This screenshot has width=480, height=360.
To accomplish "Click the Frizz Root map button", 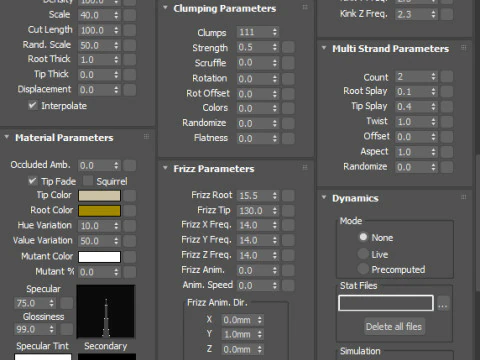I will pos(288,196).
